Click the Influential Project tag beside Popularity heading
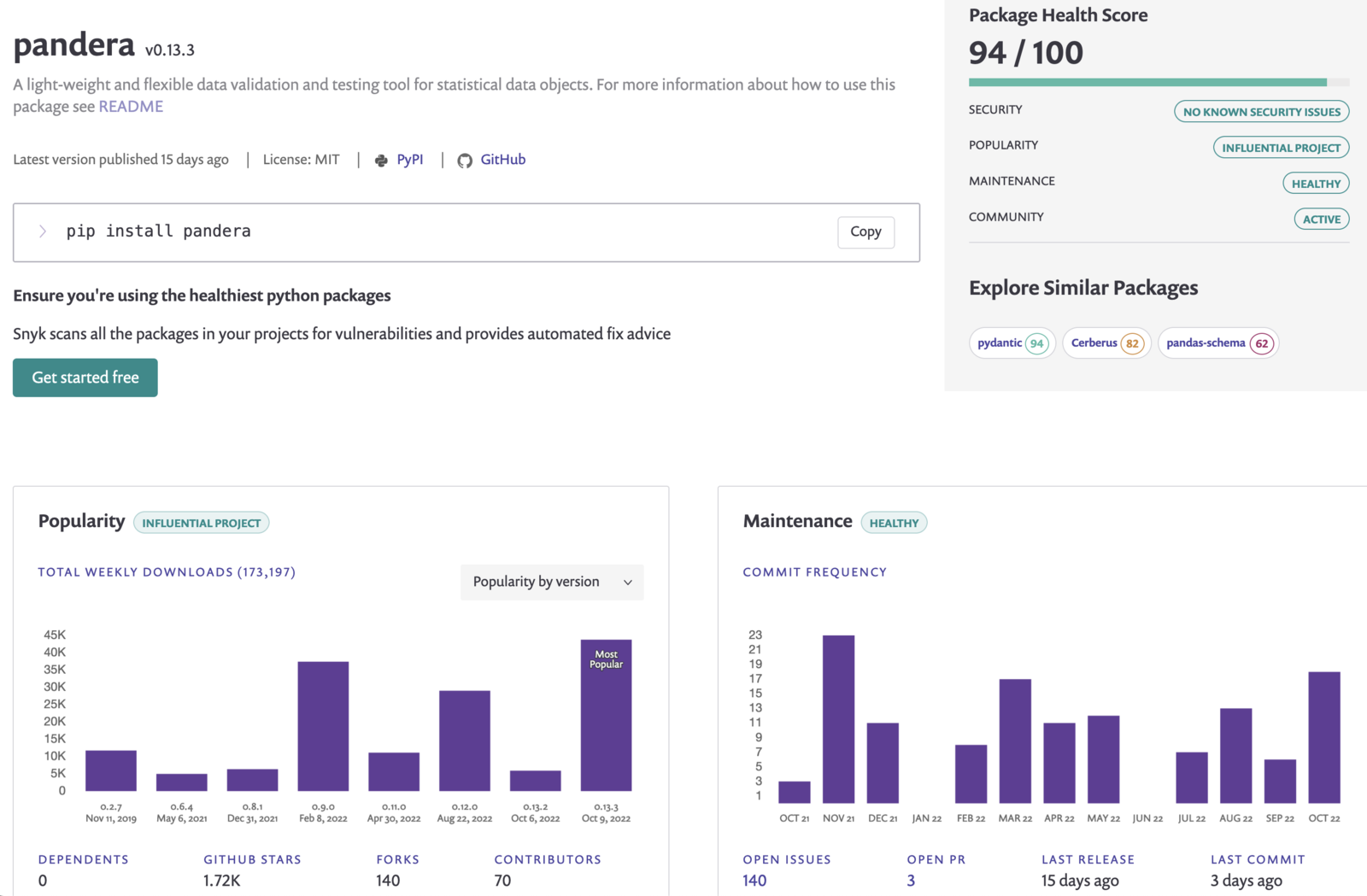The width and height of the screenshot is (1367, 896). (202, 523)
